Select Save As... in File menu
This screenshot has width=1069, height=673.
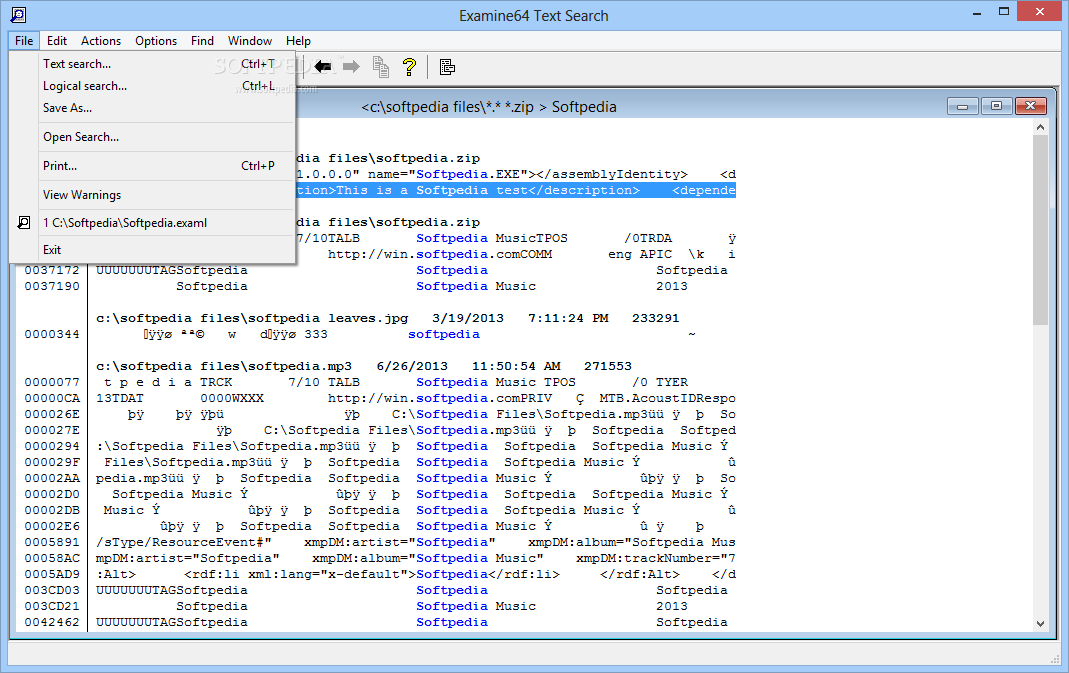pyautogui.click(x=153, y=108)
